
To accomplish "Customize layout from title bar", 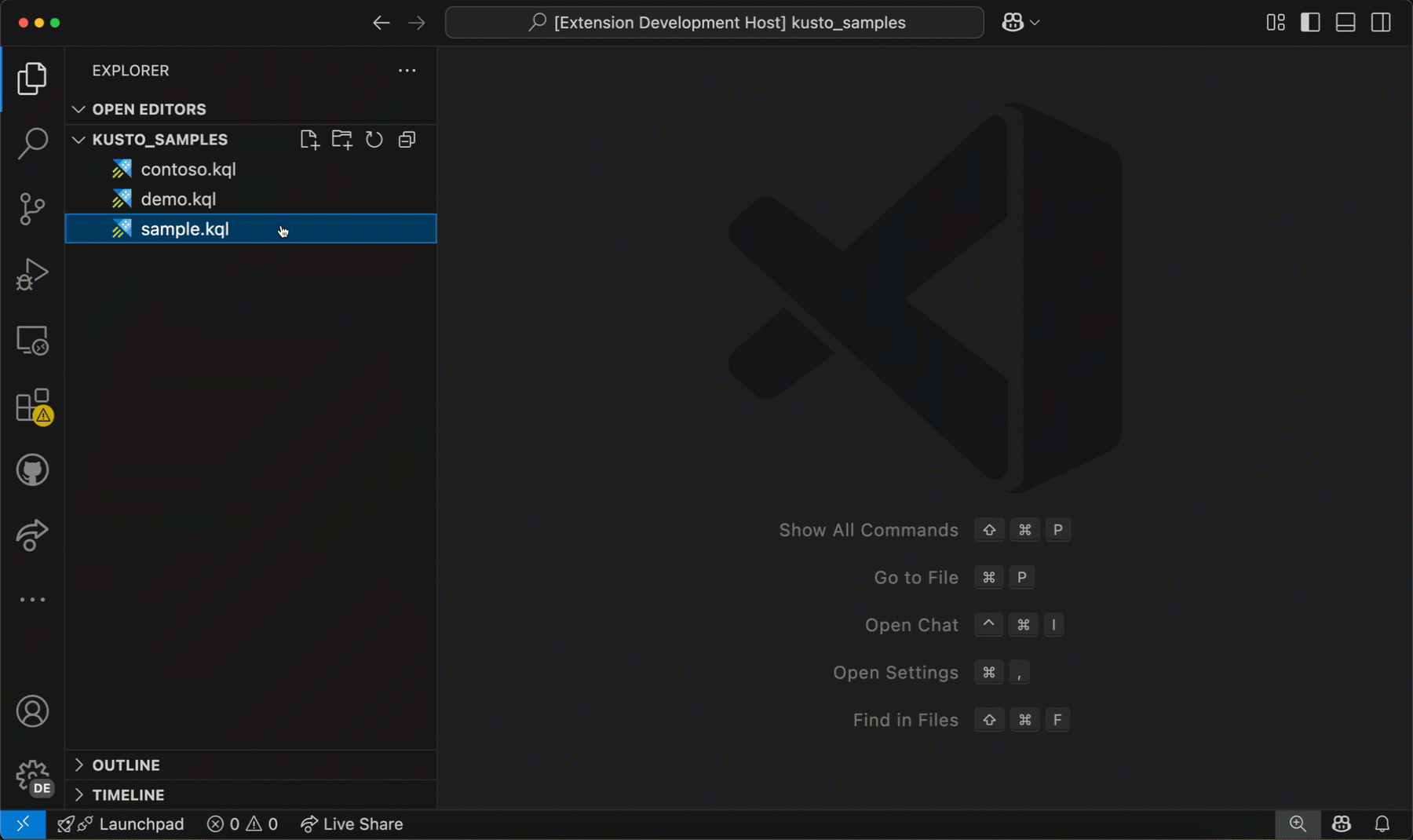I will (1276, 23).
